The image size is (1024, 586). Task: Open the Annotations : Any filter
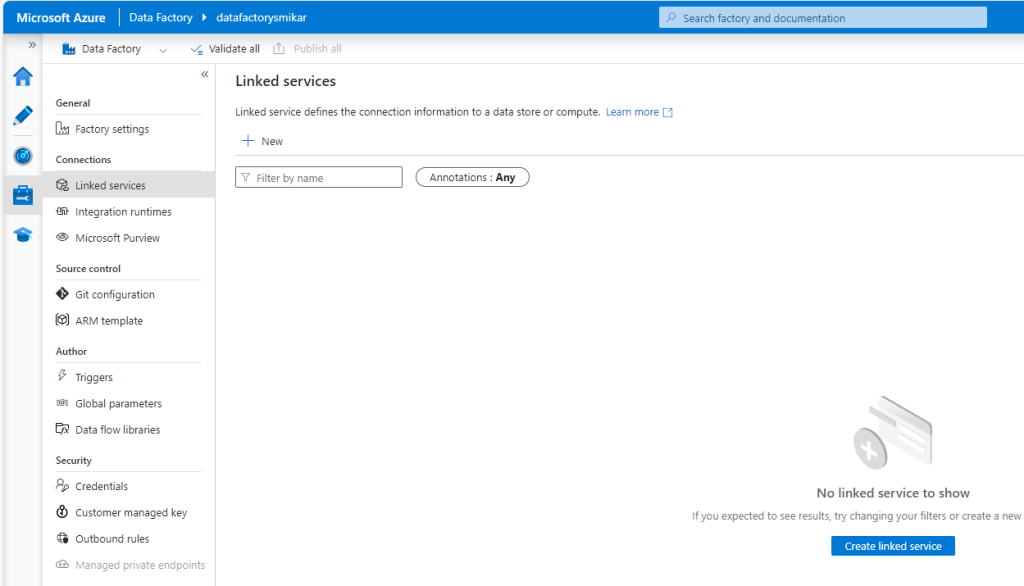tap(472, 177)
